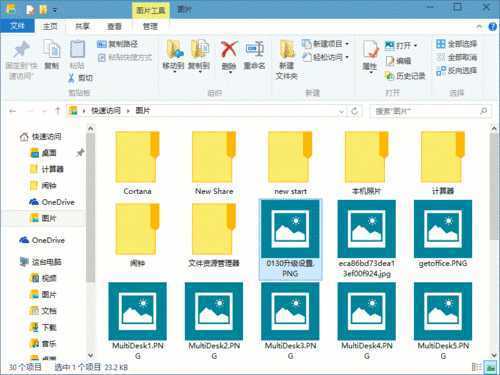
Task: Open the quick access toolbar customize dropdown
Action: pos(54,11)
